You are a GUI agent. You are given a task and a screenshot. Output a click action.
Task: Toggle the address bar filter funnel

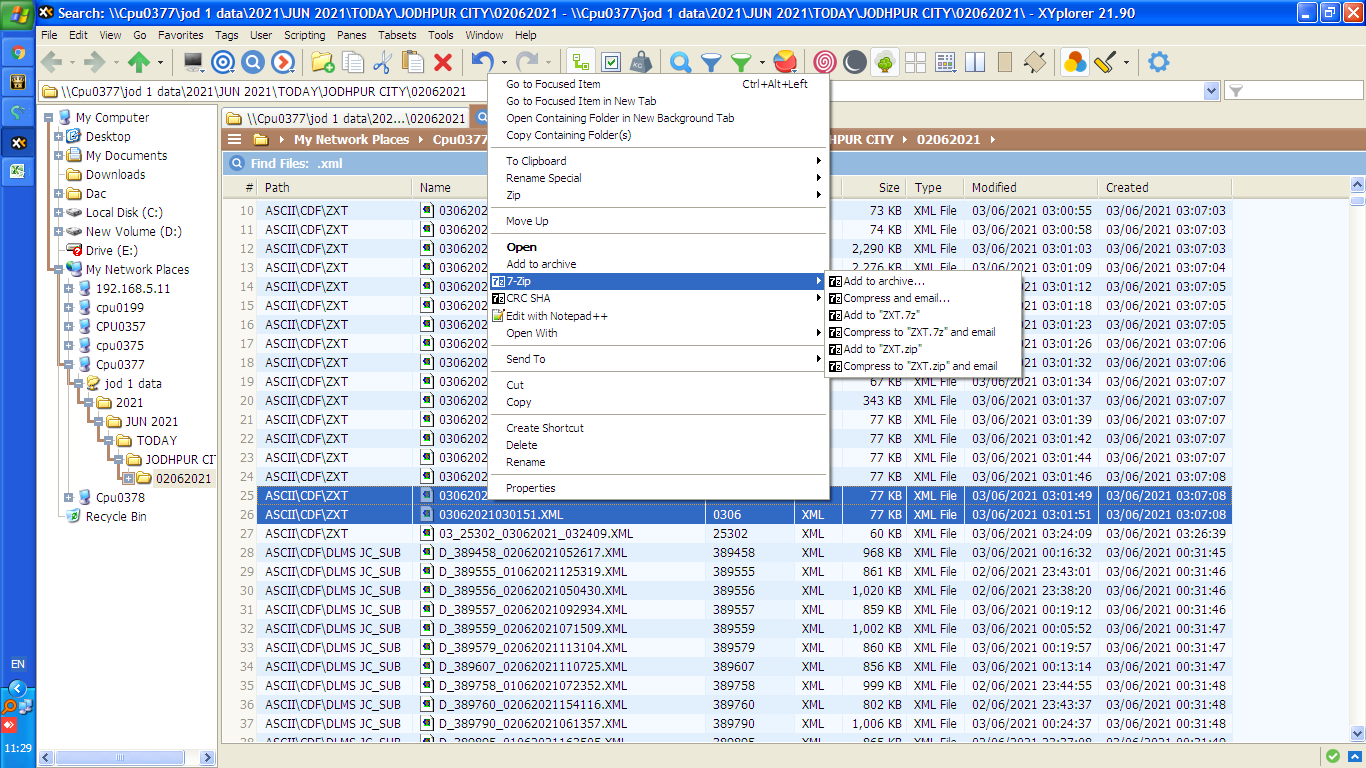1235,91
